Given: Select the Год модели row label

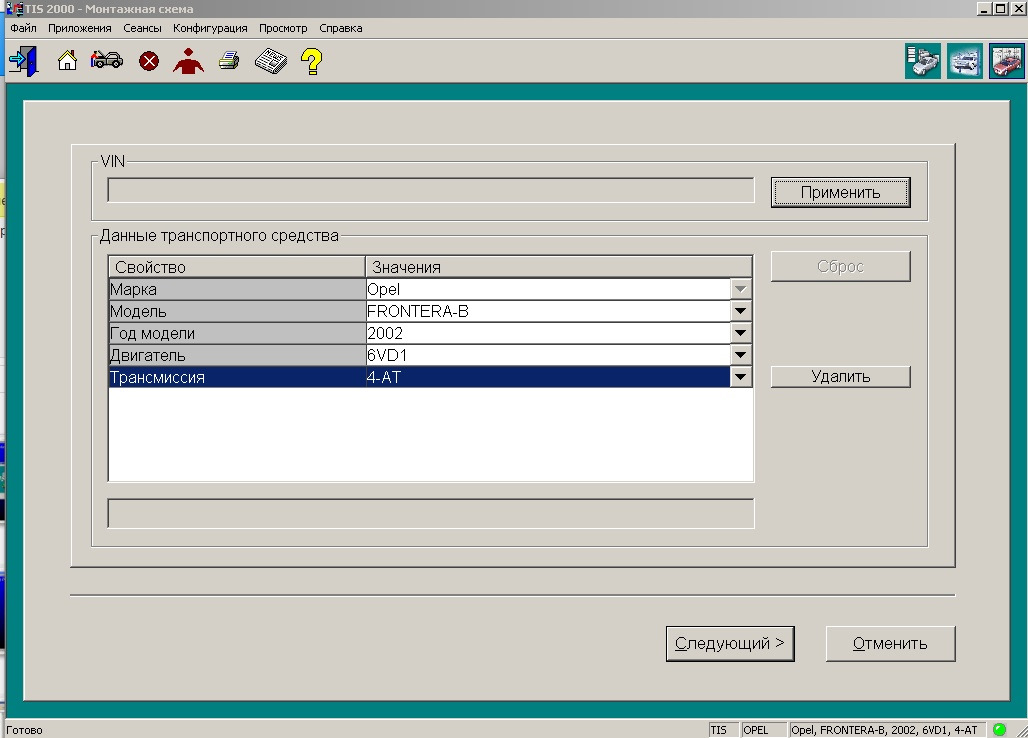Looking at the screenshot, I should coord(237,333).
